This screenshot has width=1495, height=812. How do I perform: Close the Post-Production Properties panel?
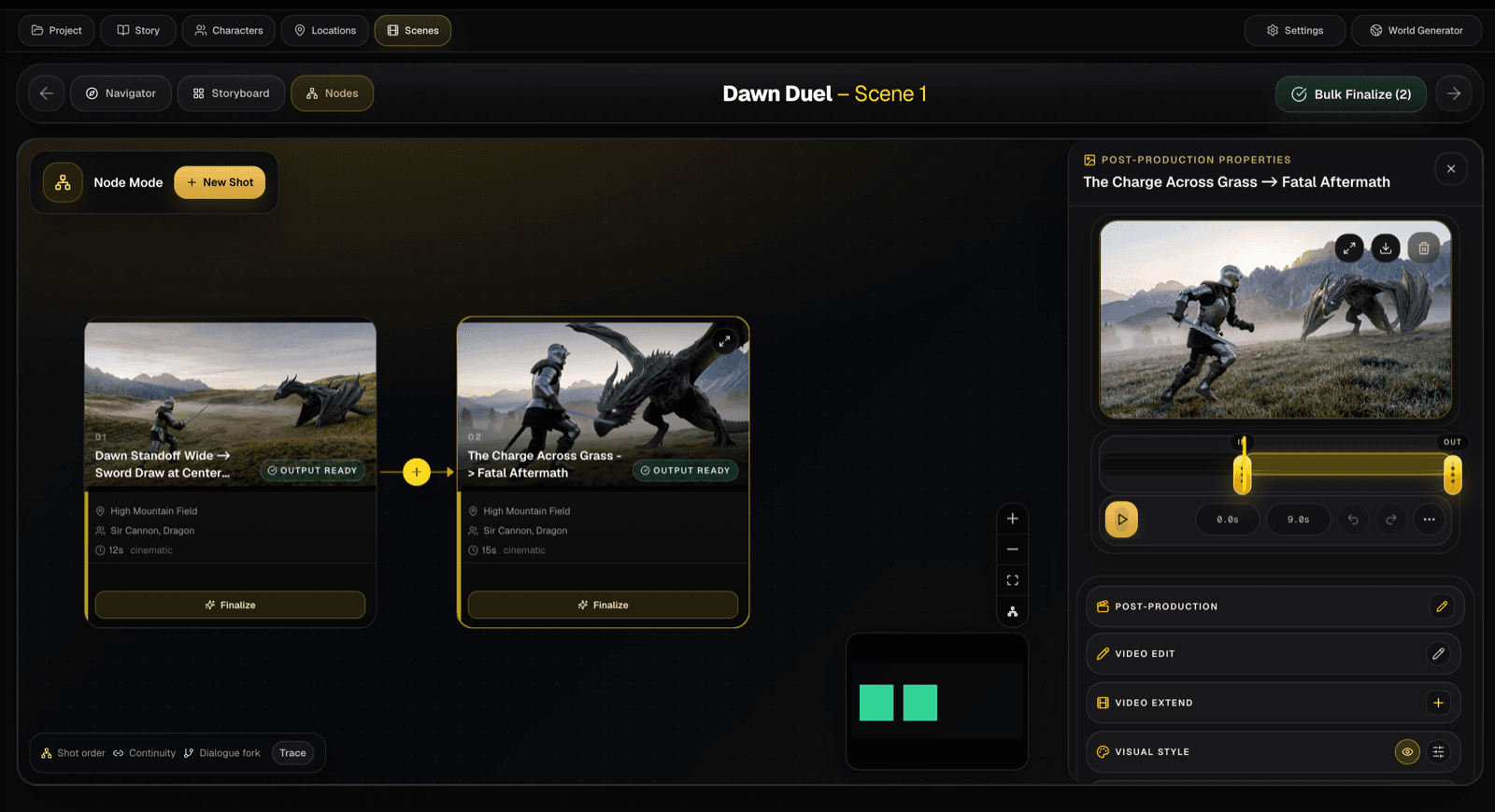(1451, 169)
